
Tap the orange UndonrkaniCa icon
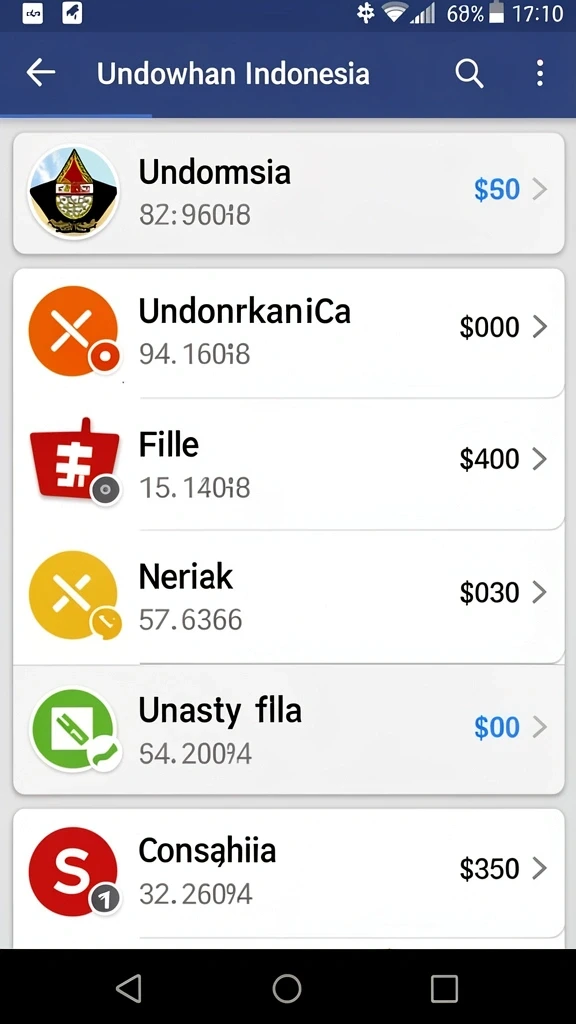point(74,331)
